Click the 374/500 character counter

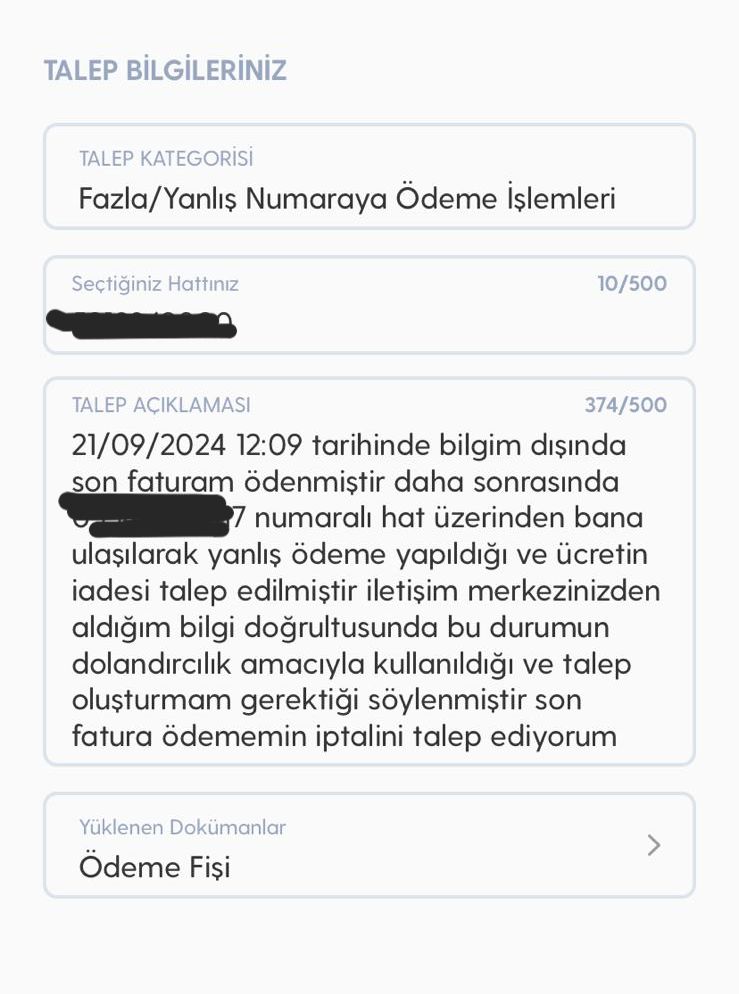pos(625,405)
